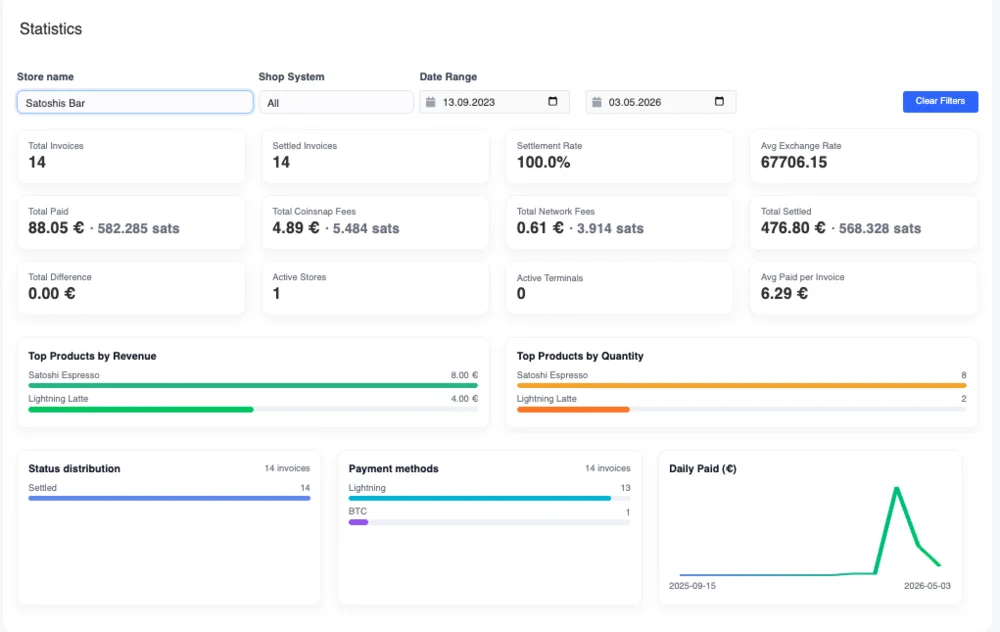Click Satoshi Espresso orange quantity bar
Image resolution: width=1000 pixels, height=632 pixels.
742,385
